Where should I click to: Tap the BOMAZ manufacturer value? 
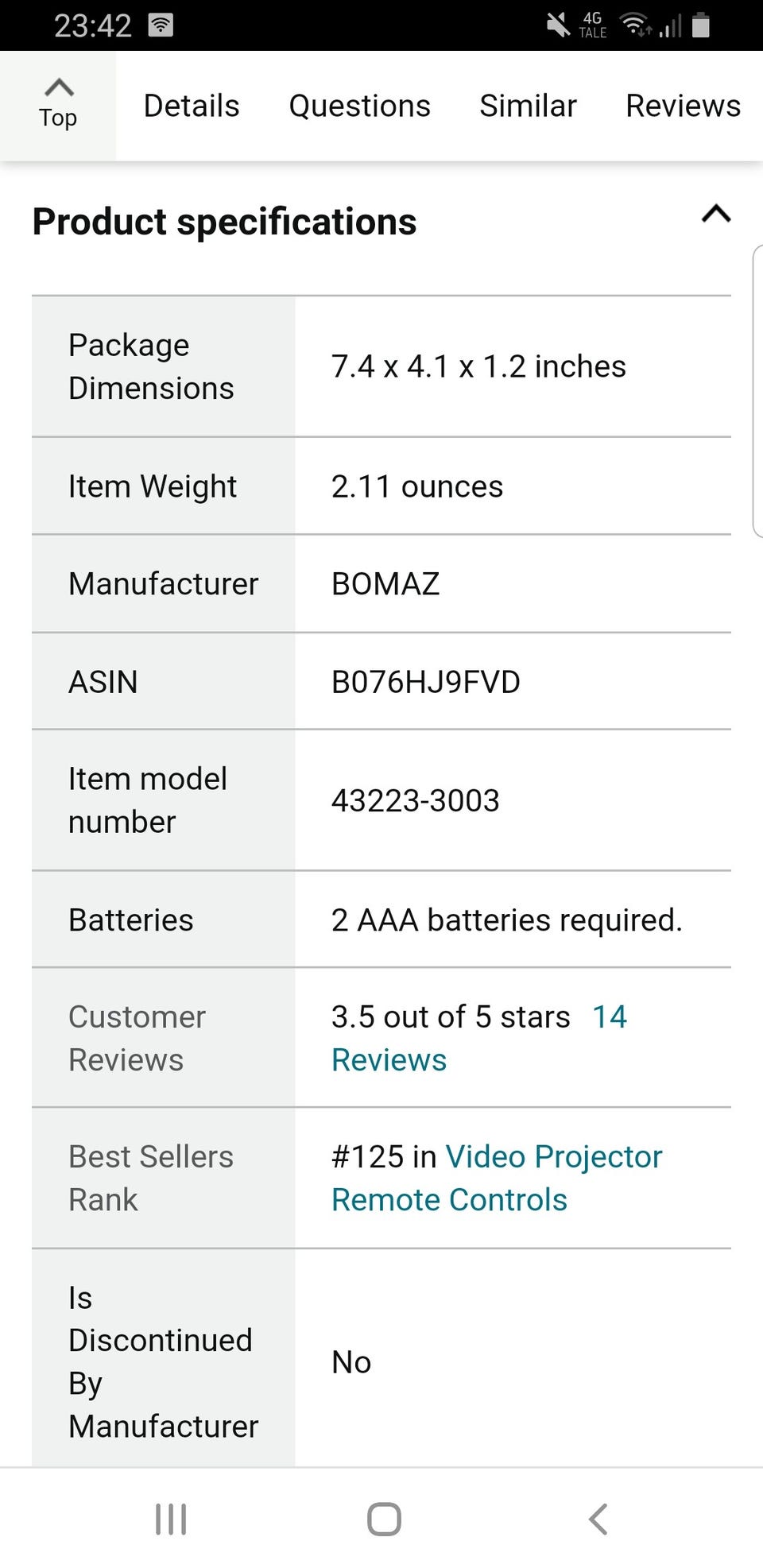coord(385,584)
